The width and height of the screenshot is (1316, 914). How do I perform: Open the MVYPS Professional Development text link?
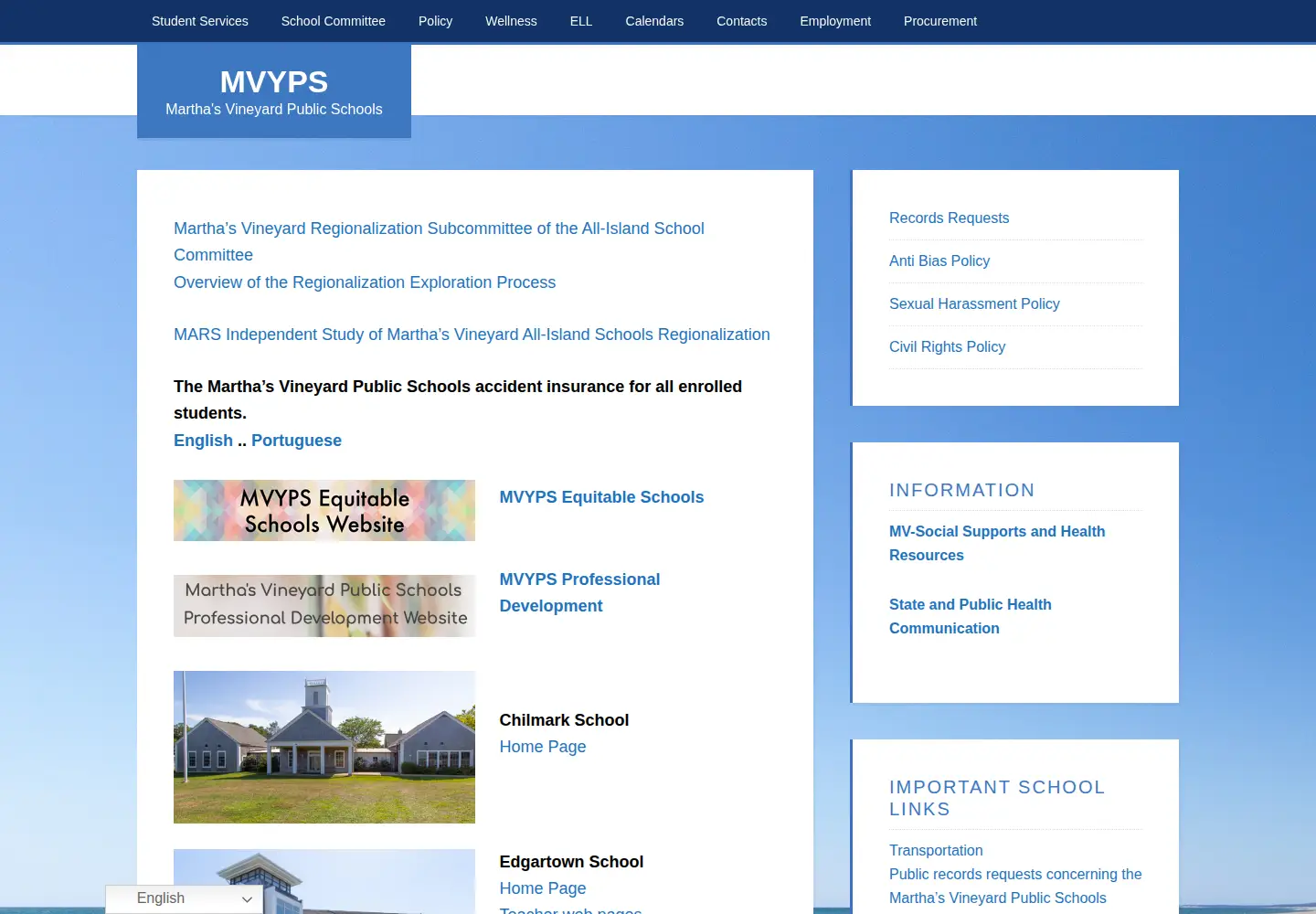[579, 592]
